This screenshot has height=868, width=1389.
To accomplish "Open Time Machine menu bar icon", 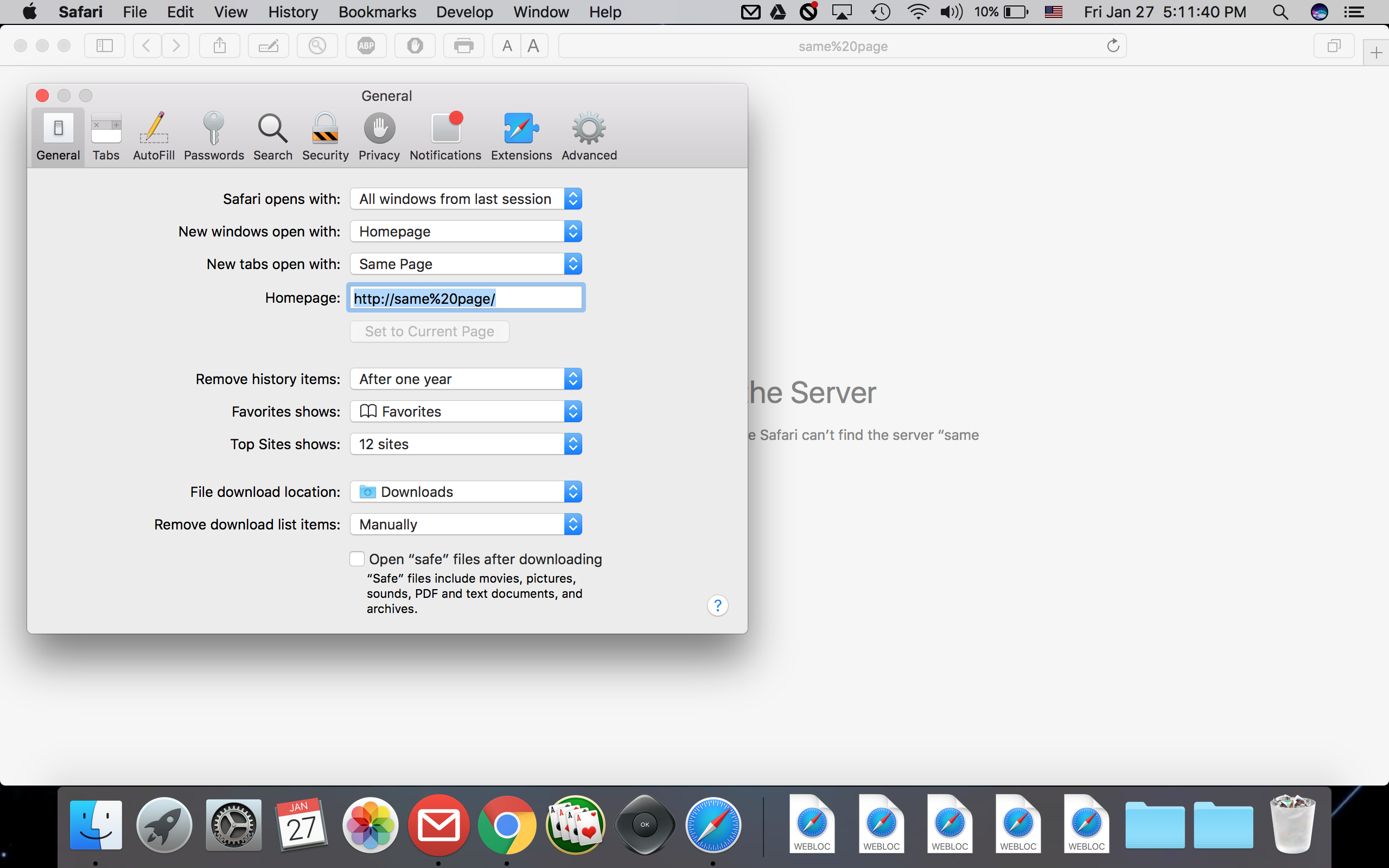I will tap(881, 12).
